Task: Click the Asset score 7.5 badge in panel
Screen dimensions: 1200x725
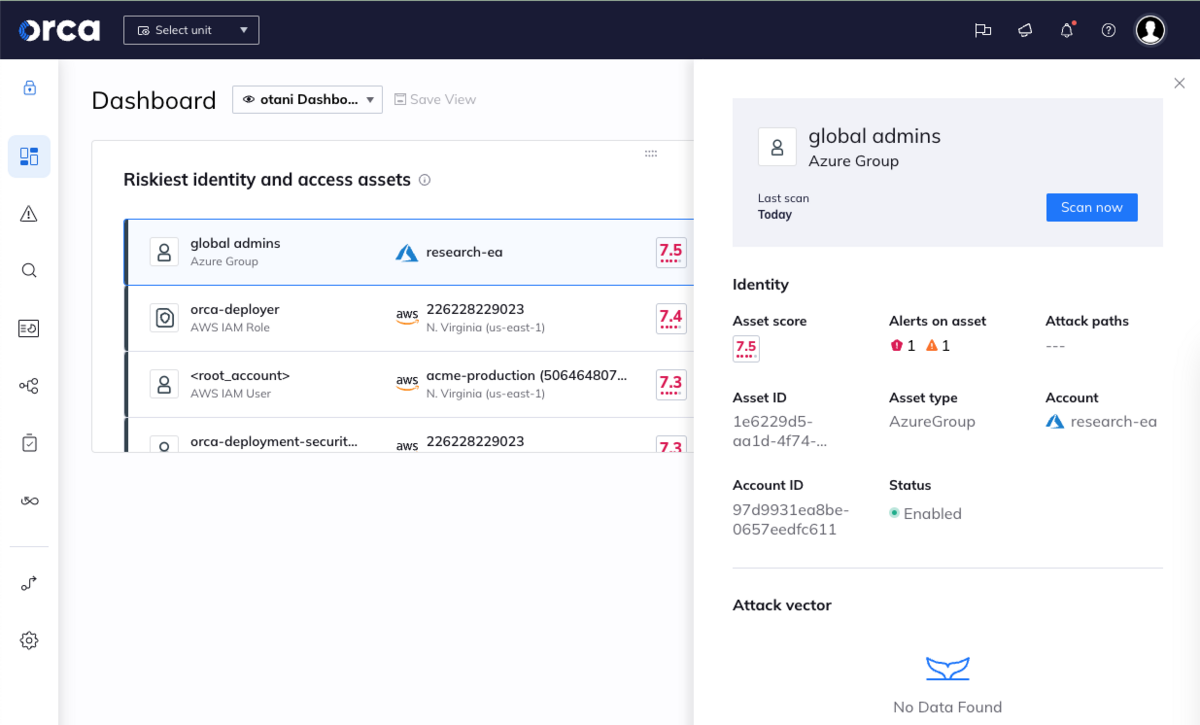Action: point(746,348)
